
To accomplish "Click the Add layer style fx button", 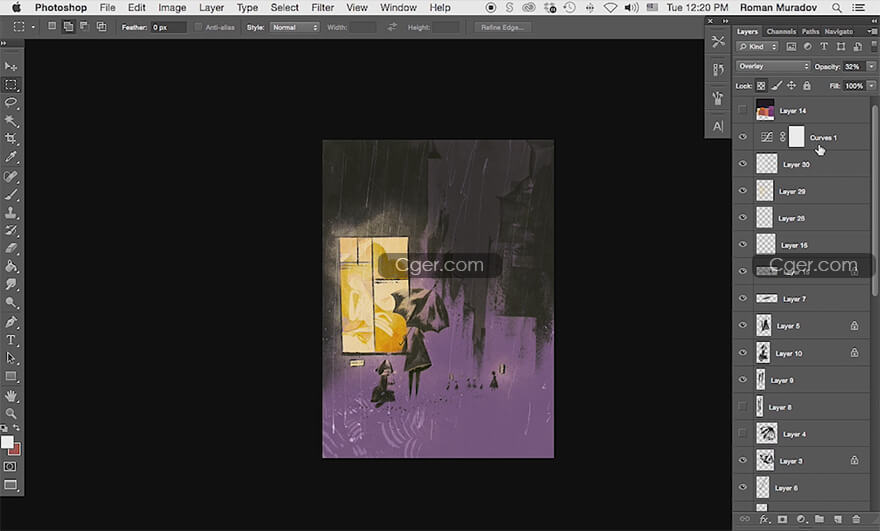I will (764, 520).
